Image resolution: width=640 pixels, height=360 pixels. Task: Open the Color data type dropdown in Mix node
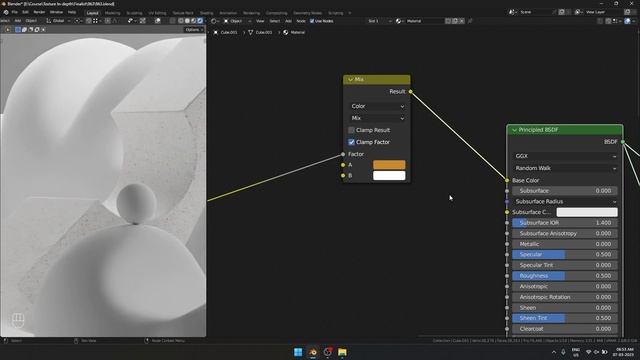377,106
